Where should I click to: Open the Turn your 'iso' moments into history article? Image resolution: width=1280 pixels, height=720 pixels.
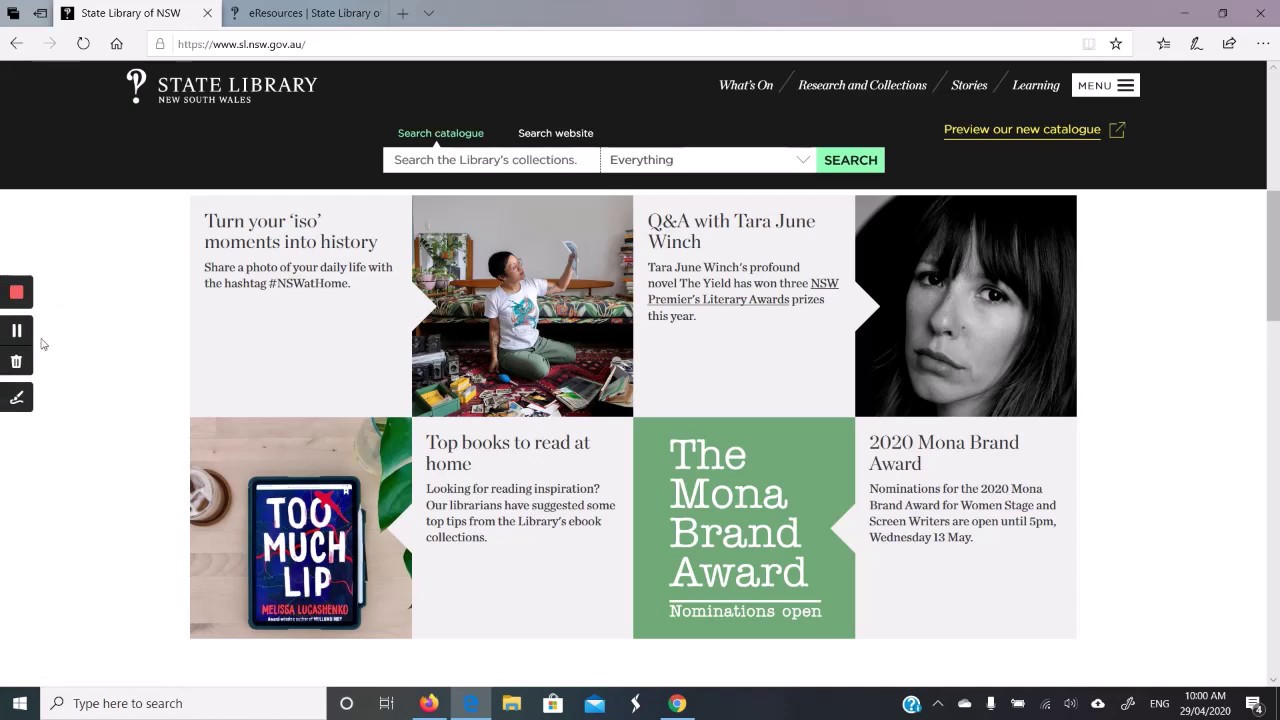coord(290,231)
